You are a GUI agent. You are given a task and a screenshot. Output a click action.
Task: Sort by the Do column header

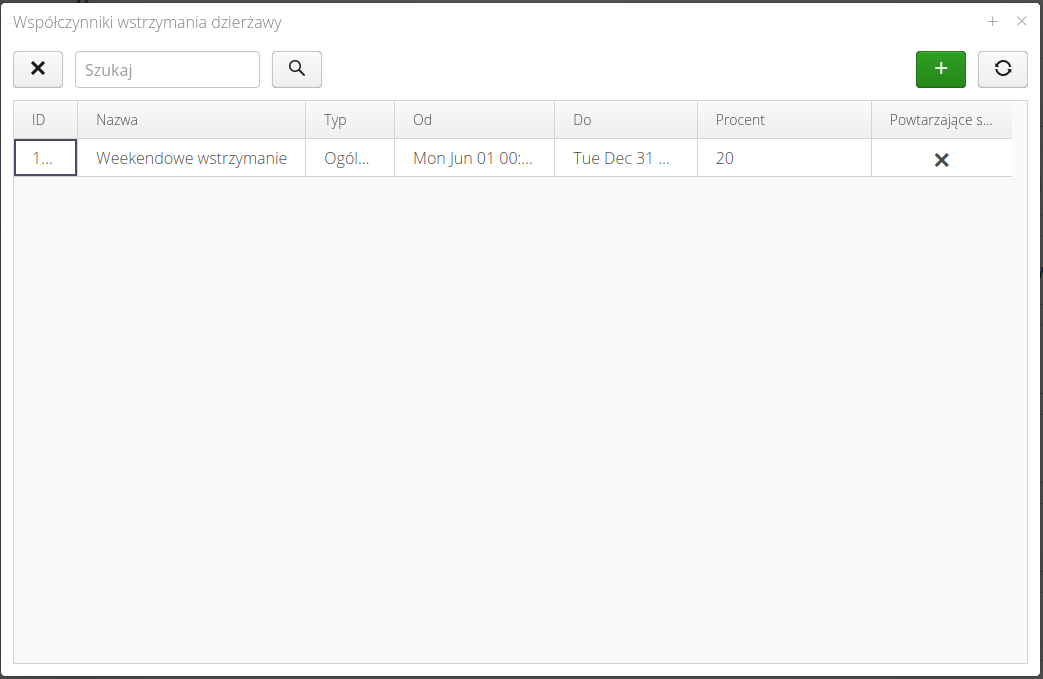[625, 120]
